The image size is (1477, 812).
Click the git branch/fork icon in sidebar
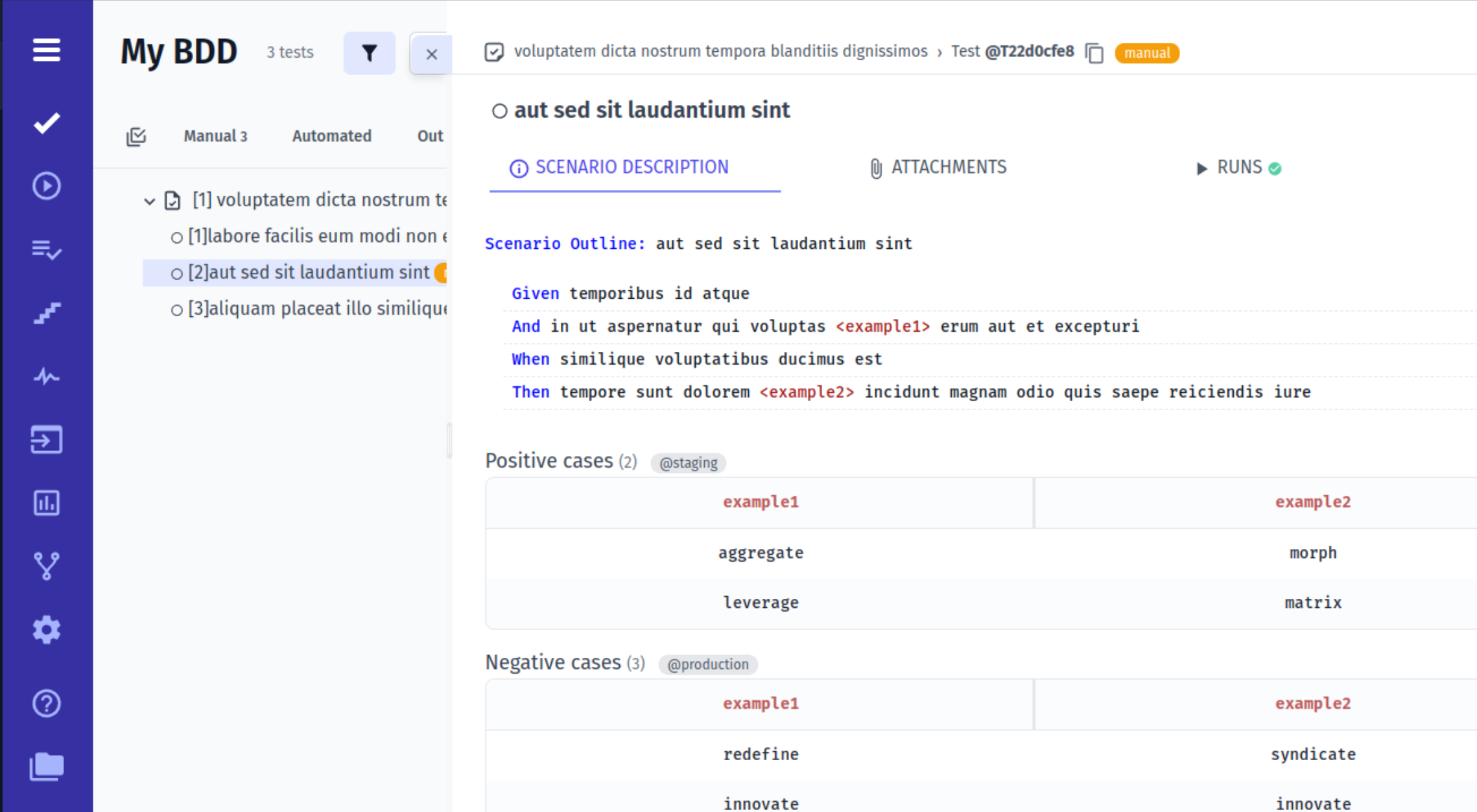pyautogui.click(x=46, y=566)
